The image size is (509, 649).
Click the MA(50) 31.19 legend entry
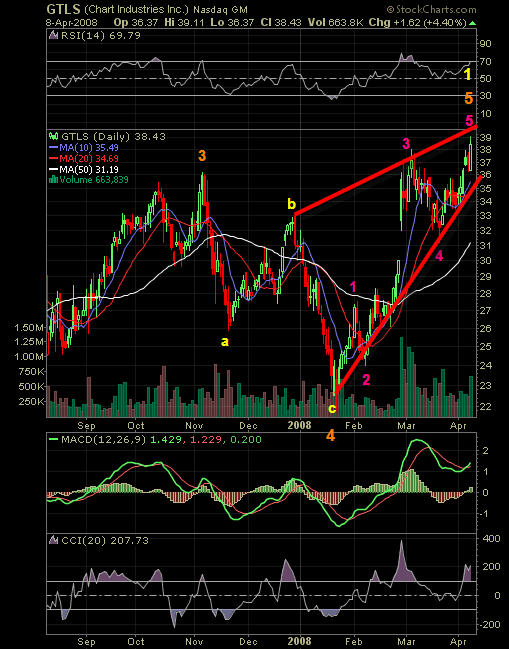pos(89,169)
